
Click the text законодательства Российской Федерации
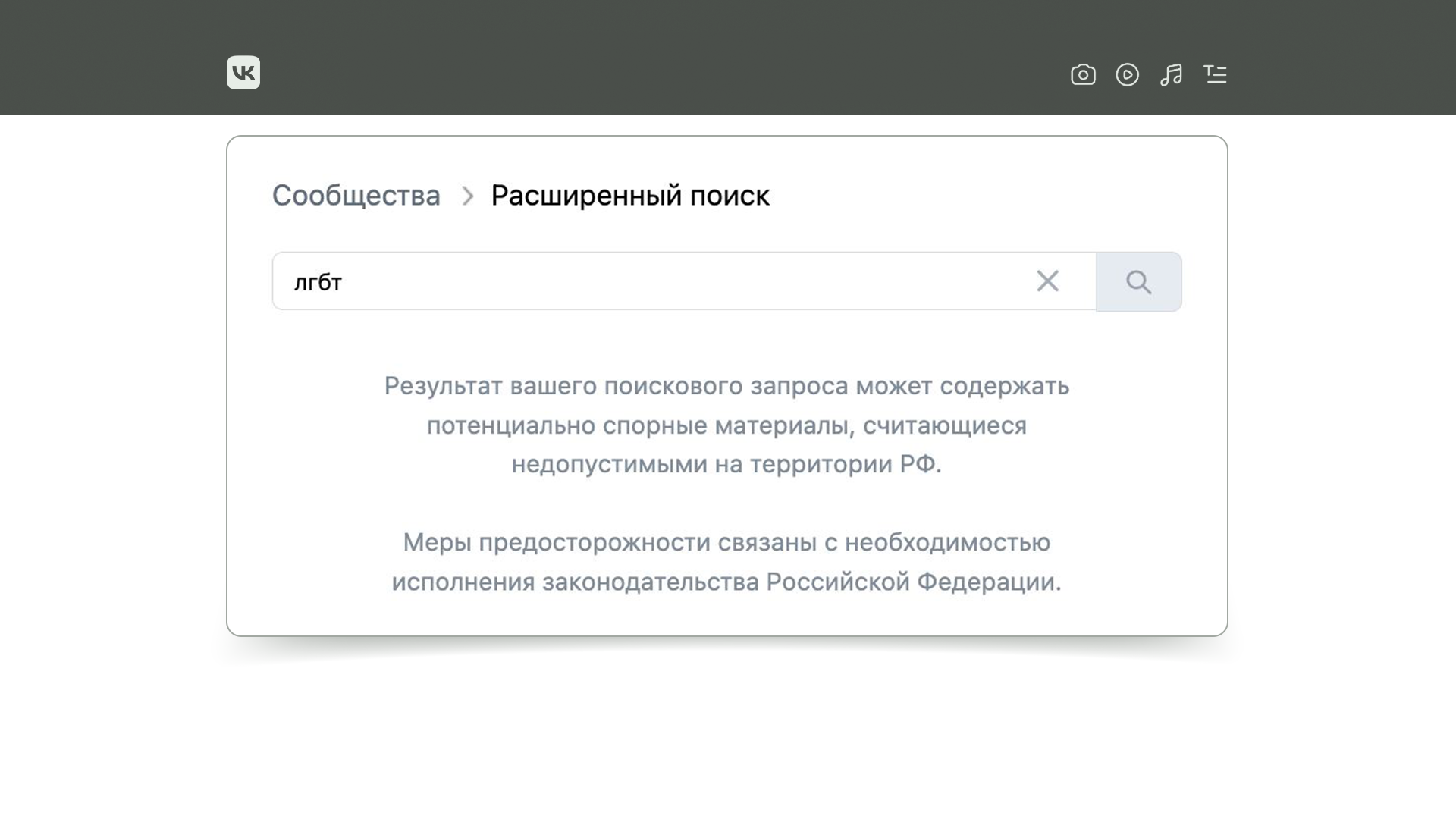[800, 582]
